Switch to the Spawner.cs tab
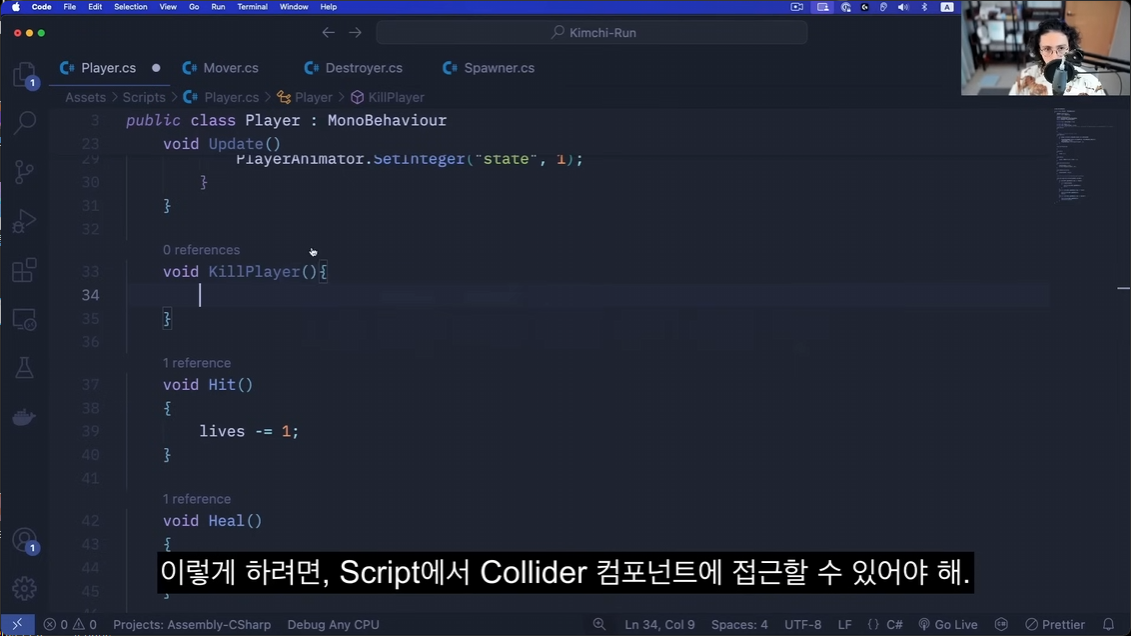The image size is (1131, 636). [499, 68]
